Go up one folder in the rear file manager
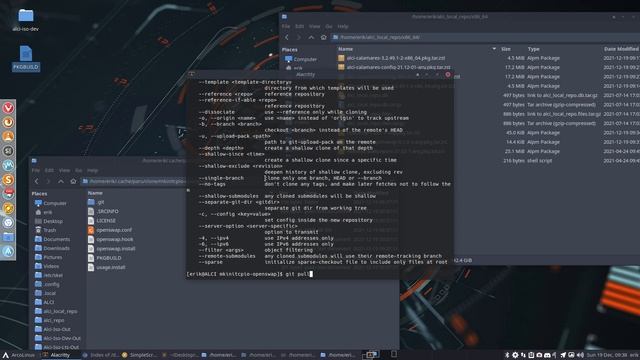 click(x=311, y=37)
